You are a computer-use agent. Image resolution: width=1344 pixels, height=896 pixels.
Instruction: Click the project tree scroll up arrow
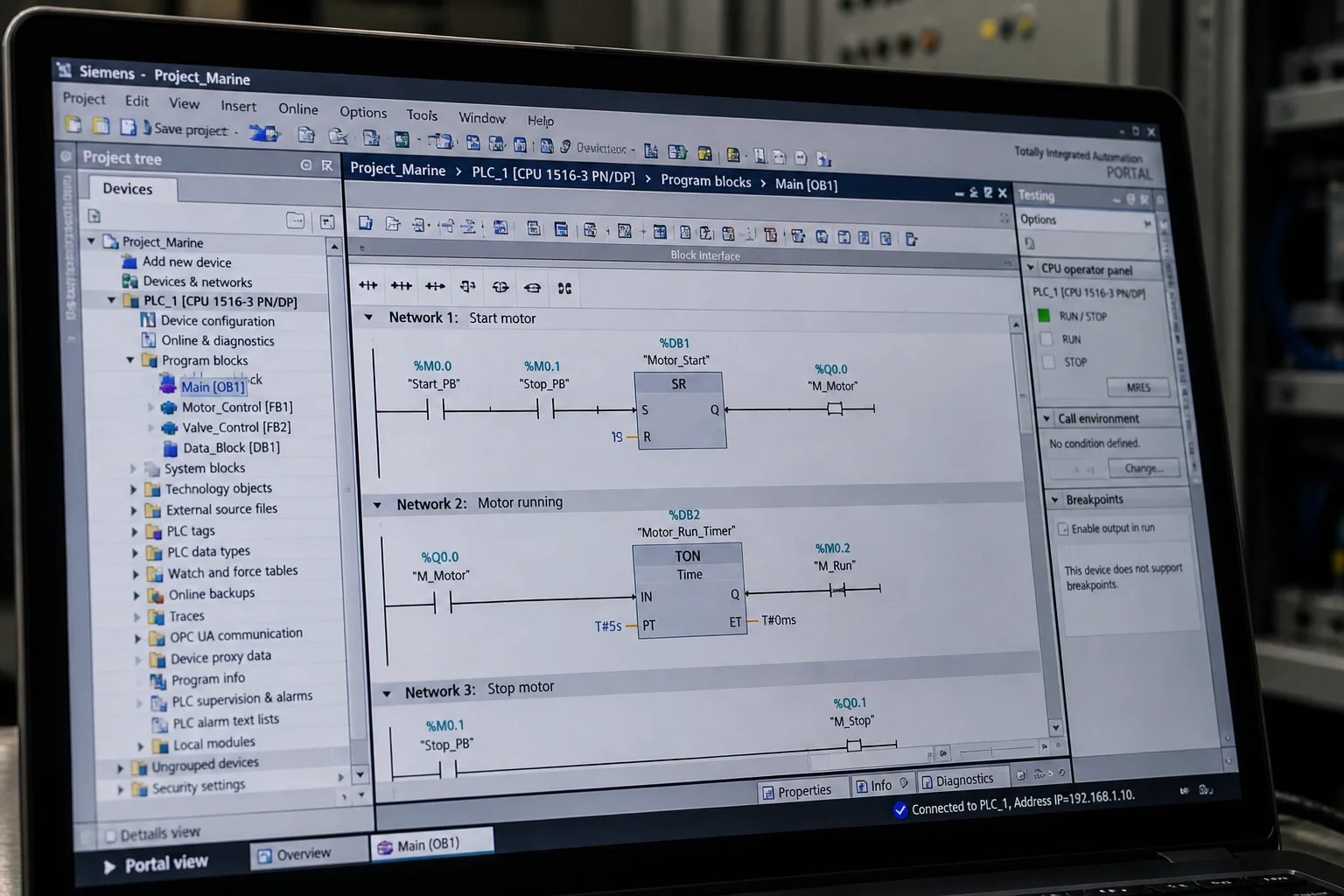333,248
